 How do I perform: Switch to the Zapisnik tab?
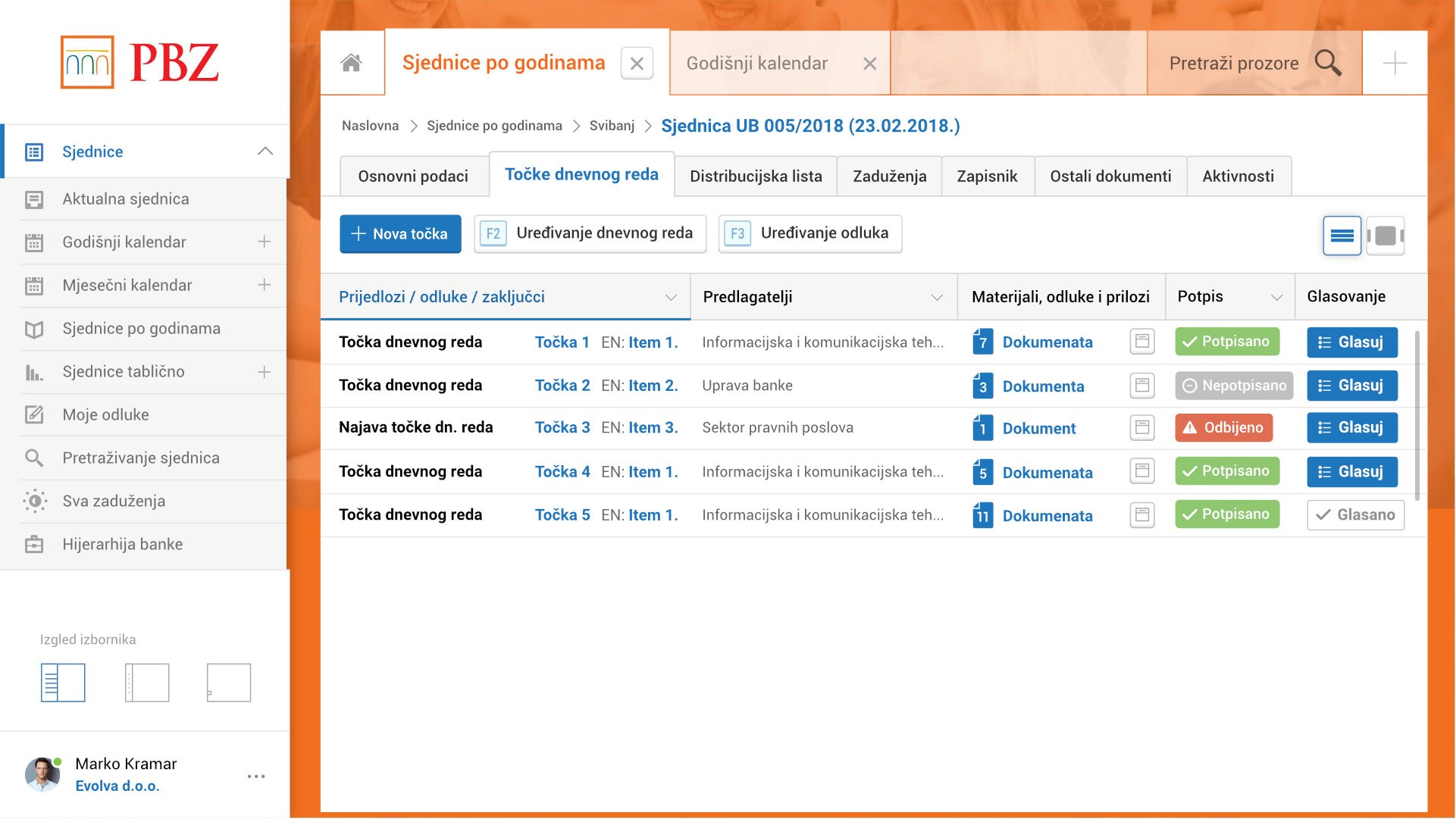tap(986, 177)
